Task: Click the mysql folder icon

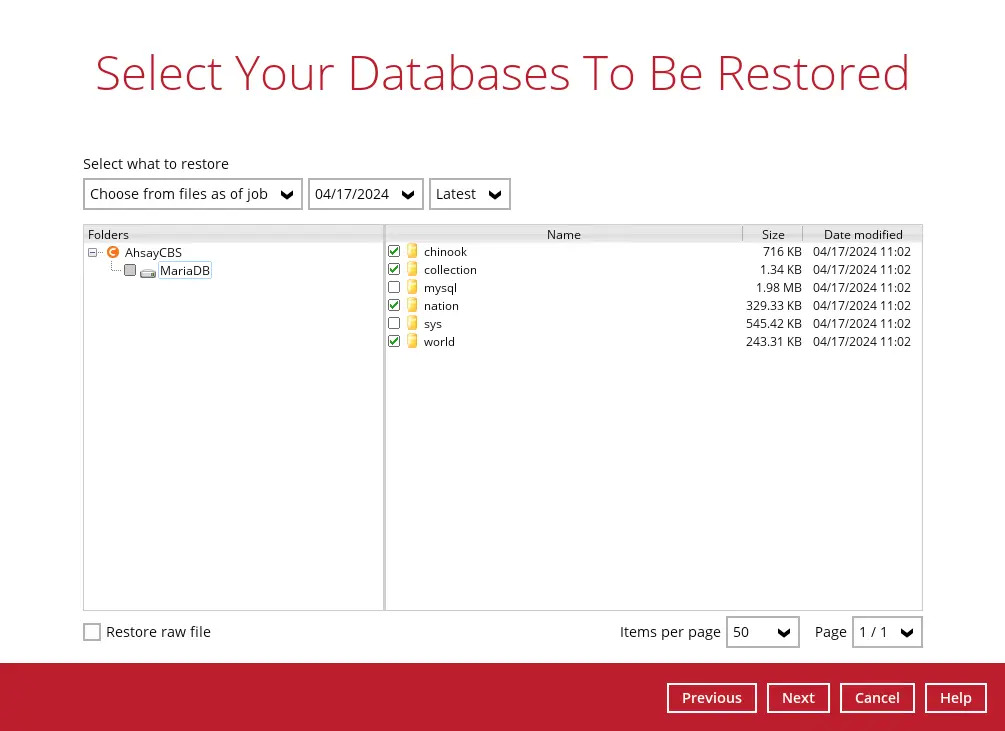Action: click(412, 288)
